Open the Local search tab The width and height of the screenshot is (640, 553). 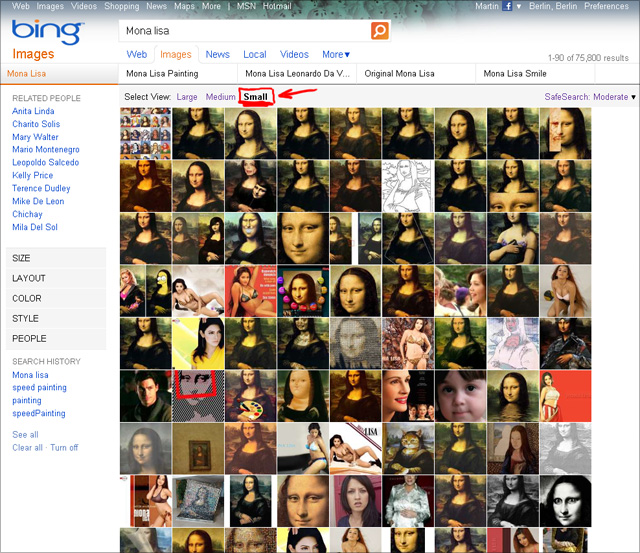(x=255, y=54)
